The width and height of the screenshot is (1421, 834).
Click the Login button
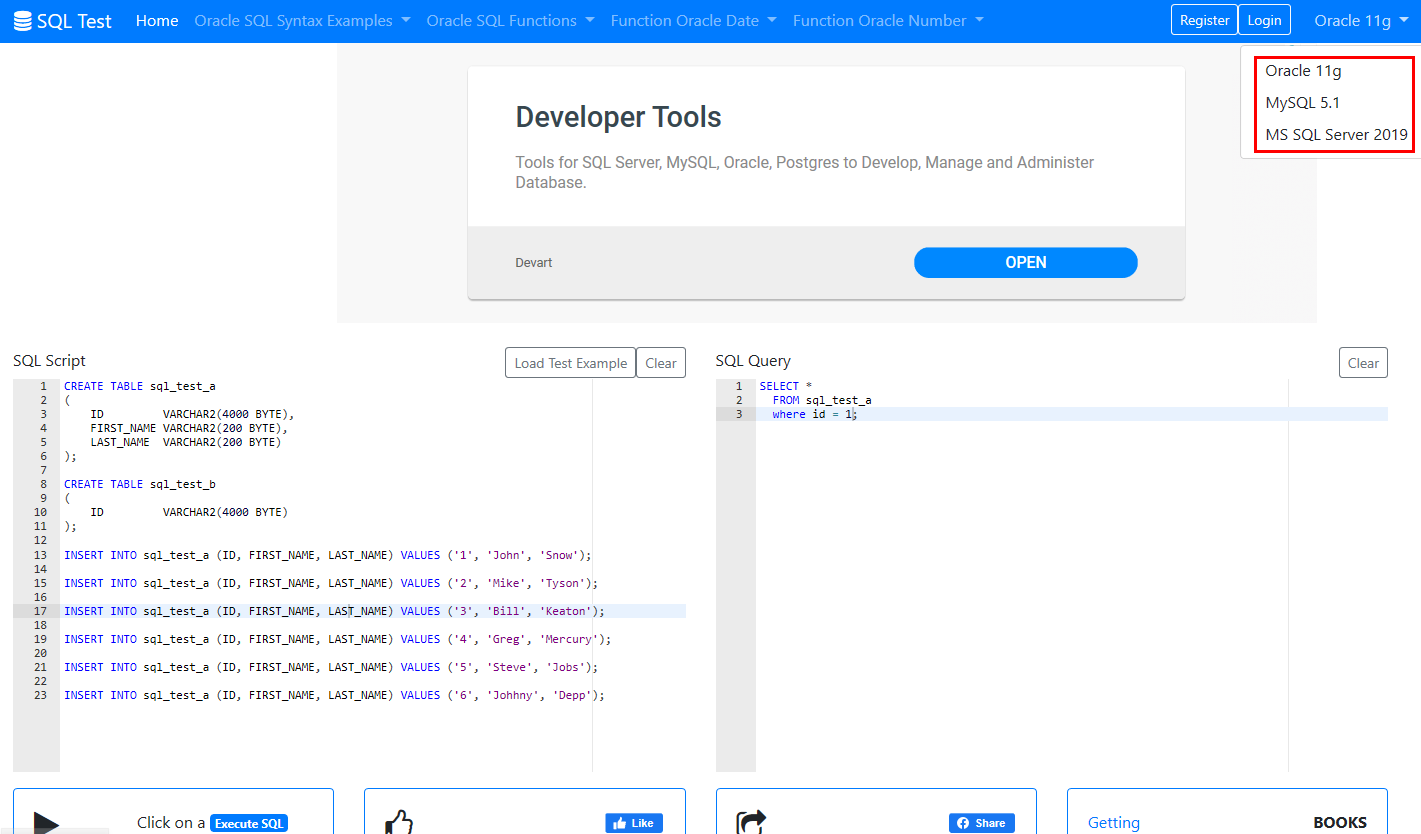[1264, 20]
